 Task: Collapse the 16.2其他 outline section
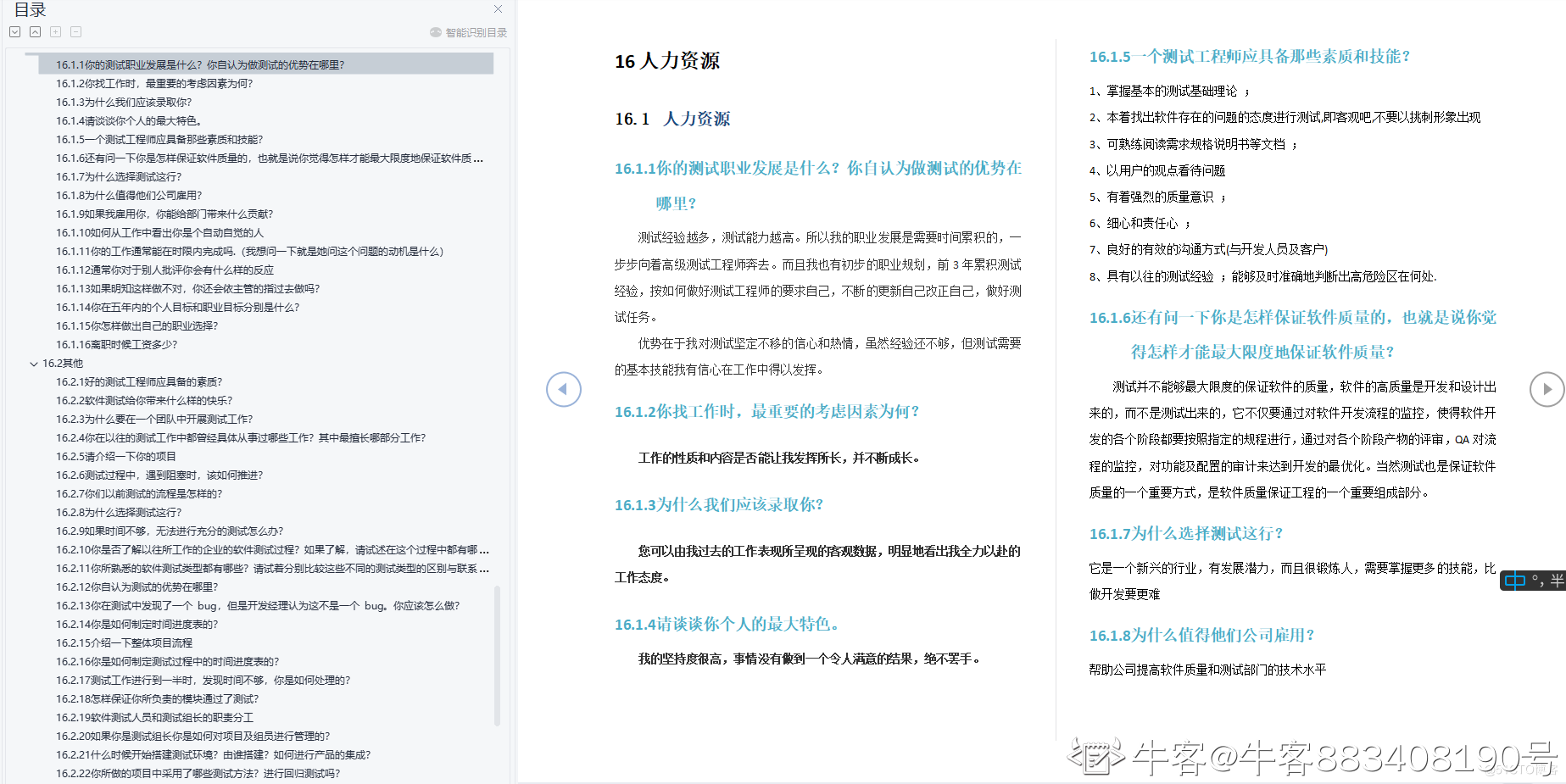pos(34,364)
